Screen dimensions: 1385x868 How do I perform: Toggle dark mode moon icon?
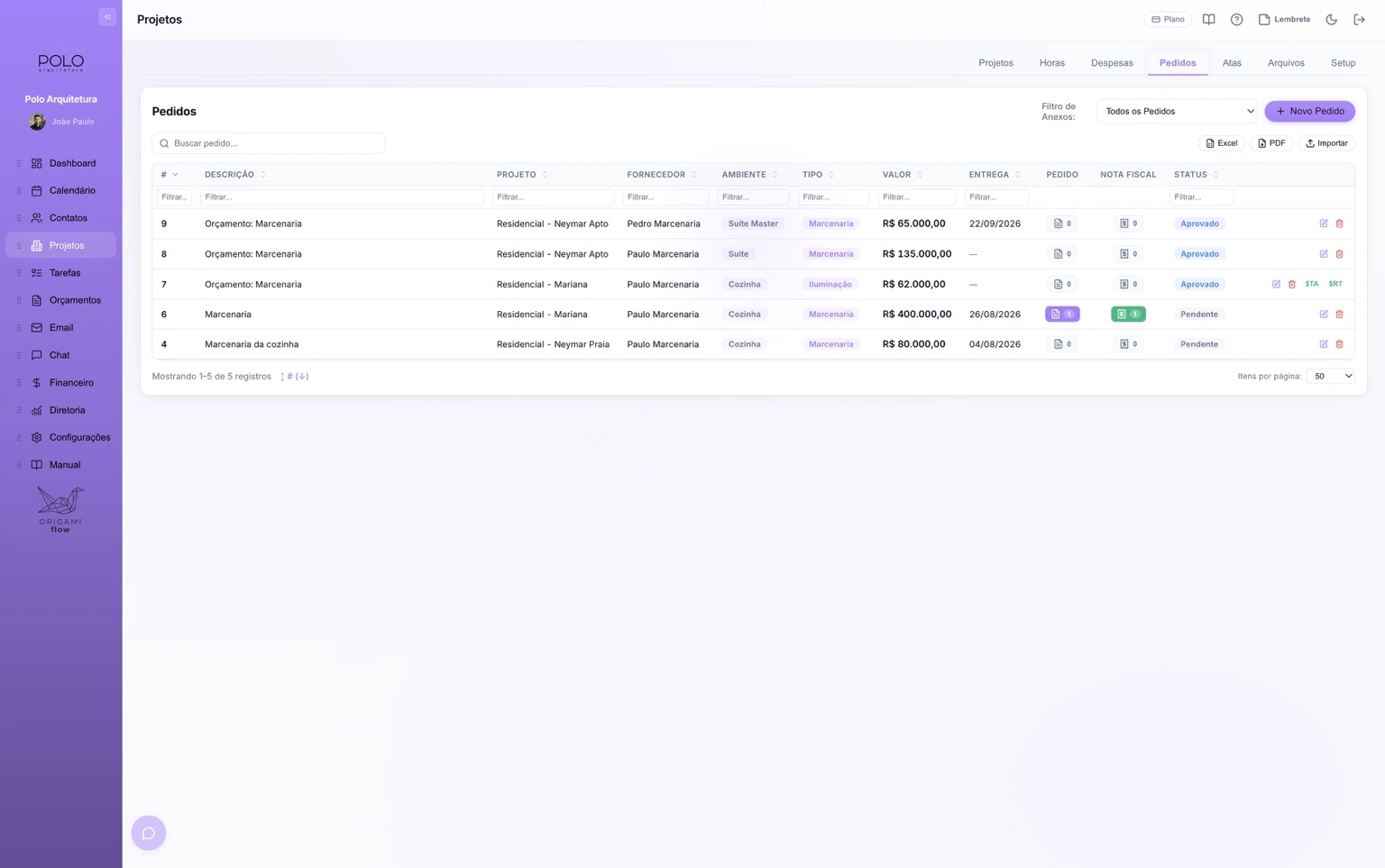point(1331,20)
